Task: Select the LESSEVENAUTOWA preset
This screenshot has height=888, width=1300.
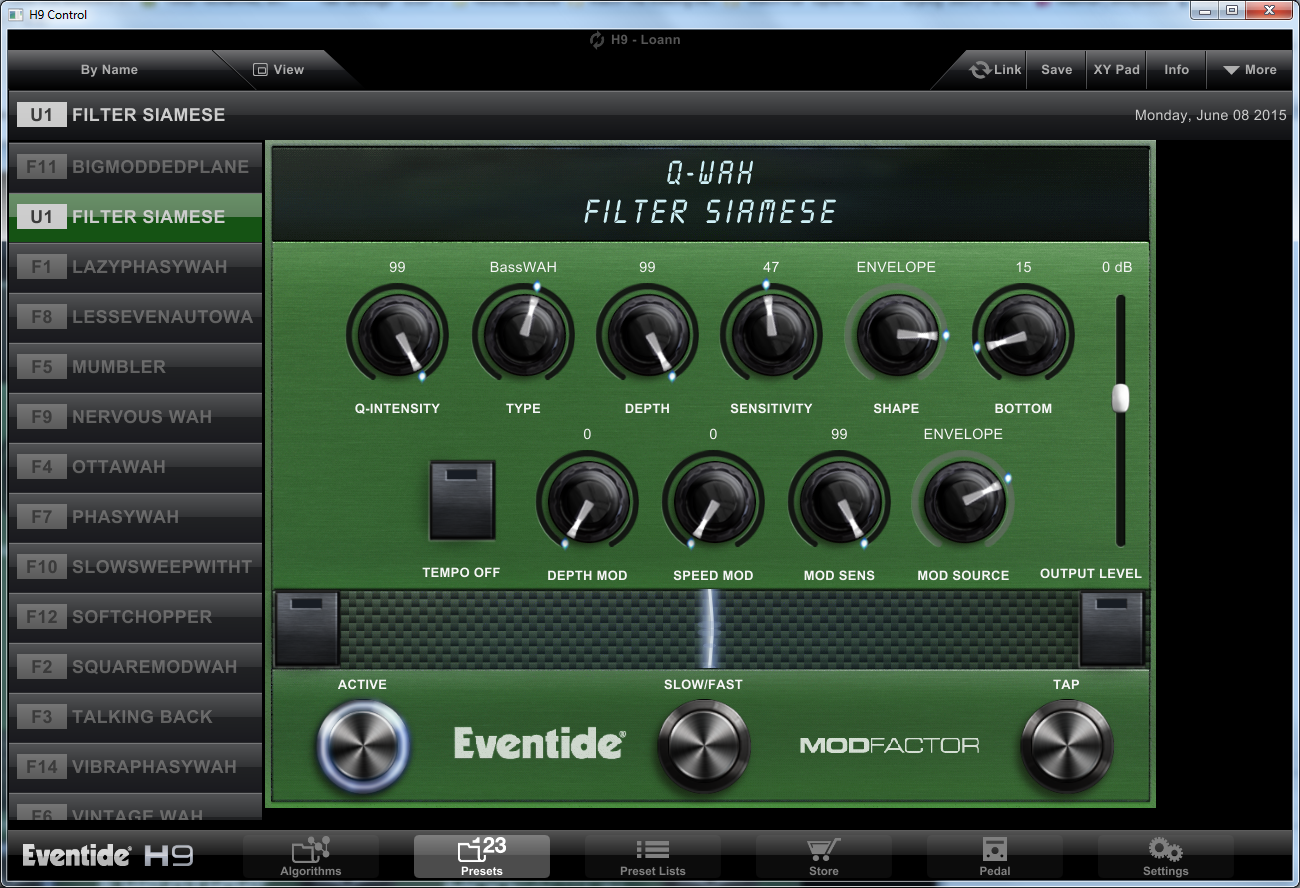Action: coord(135,317)
